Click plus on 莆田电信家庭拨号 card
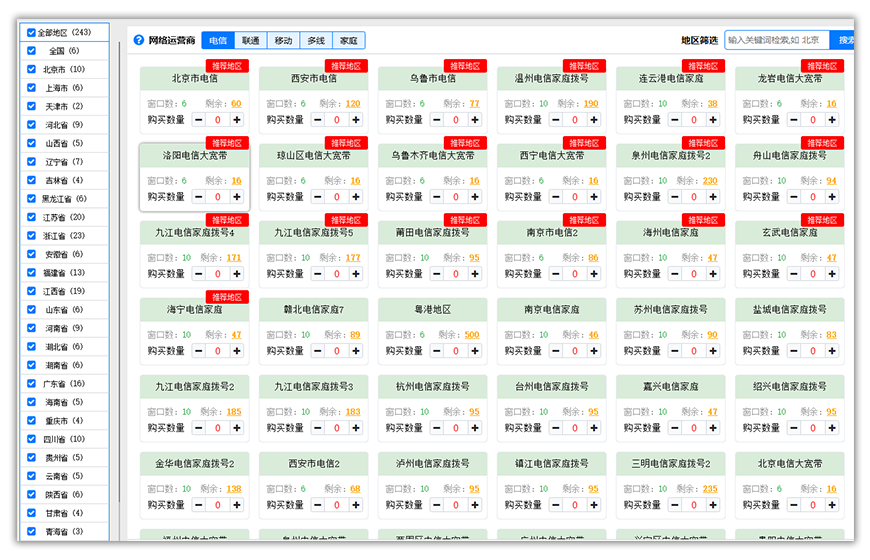This screenshot has height=560, width=870. click(475, 274)
